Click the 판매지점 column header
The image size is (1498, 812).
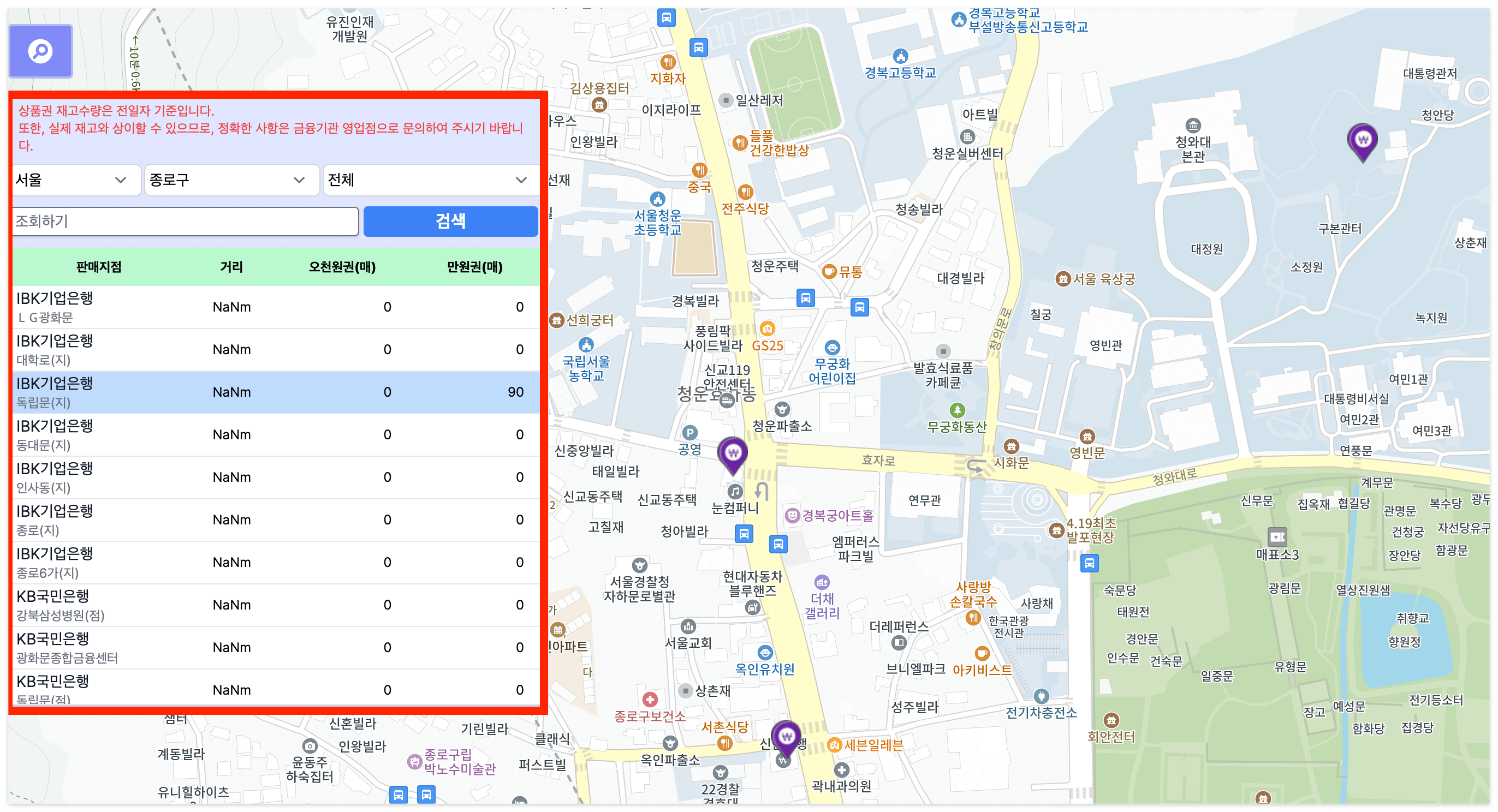point(99,267)
